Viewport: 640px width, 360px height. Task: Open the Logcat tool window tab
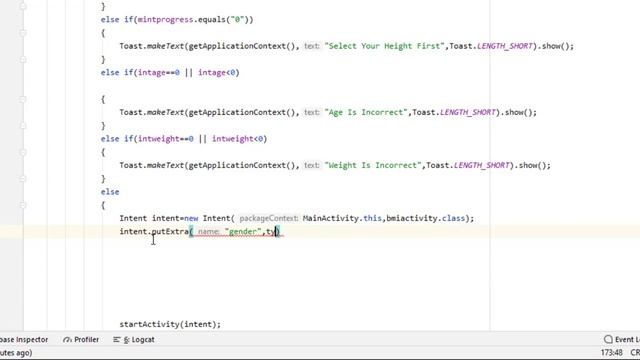tap(133, 340)
